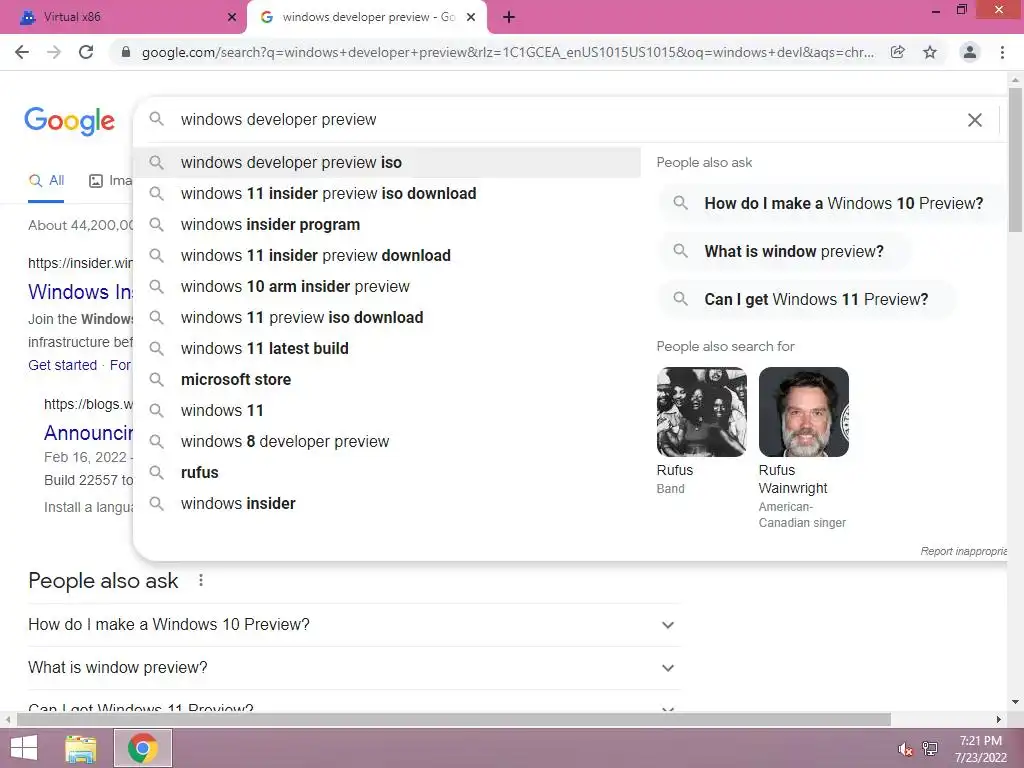The image size is (1024, 768).
Task: Open the Windows Start button
Action: coord(24,748)
